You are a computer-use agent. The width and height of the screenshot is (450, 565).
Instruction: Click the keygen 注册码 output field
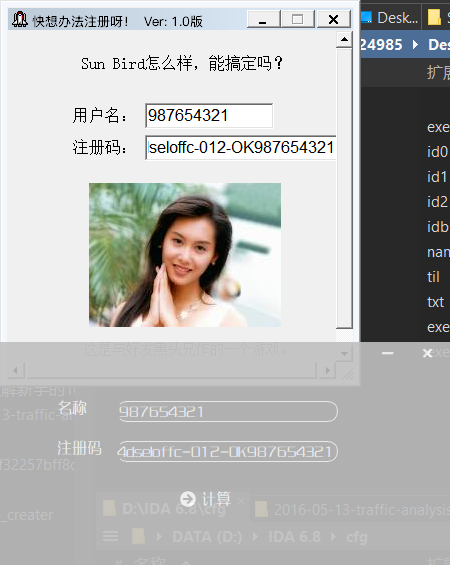click(228, 451)
